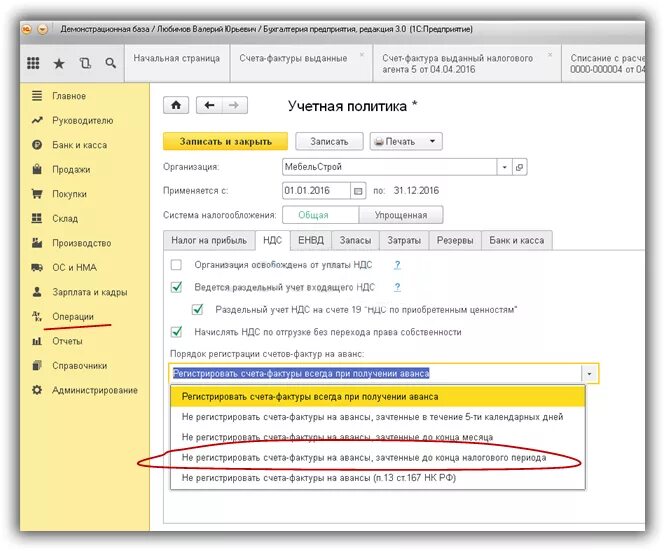Viewport: 665px width, 551px height.
Task: Click the Администрирование gear icon
Action: (37, 390)
